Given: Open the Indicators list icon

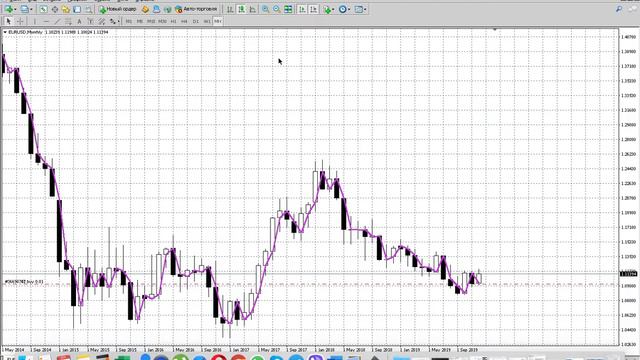Looking at the screenshot, I should pos(327,9).
